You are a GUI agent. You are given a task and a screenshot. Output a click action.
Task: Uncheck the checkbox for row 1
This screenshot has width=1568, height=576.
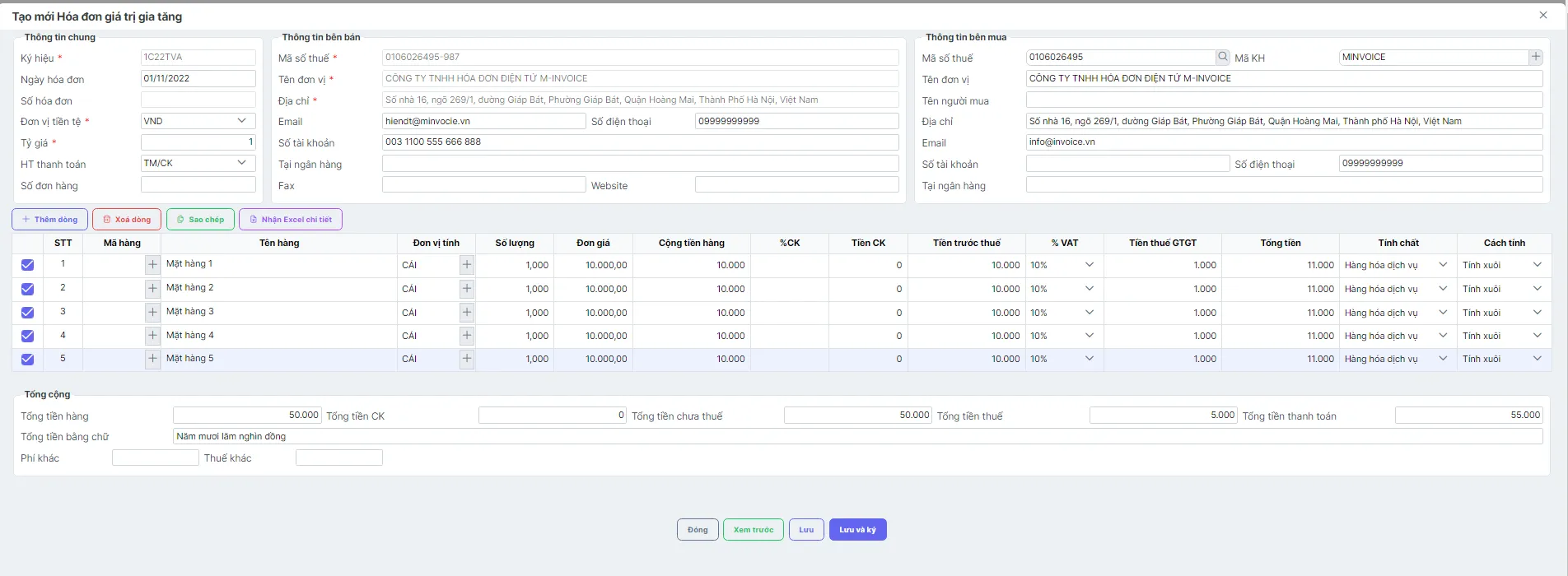click(x=27, y=265)
